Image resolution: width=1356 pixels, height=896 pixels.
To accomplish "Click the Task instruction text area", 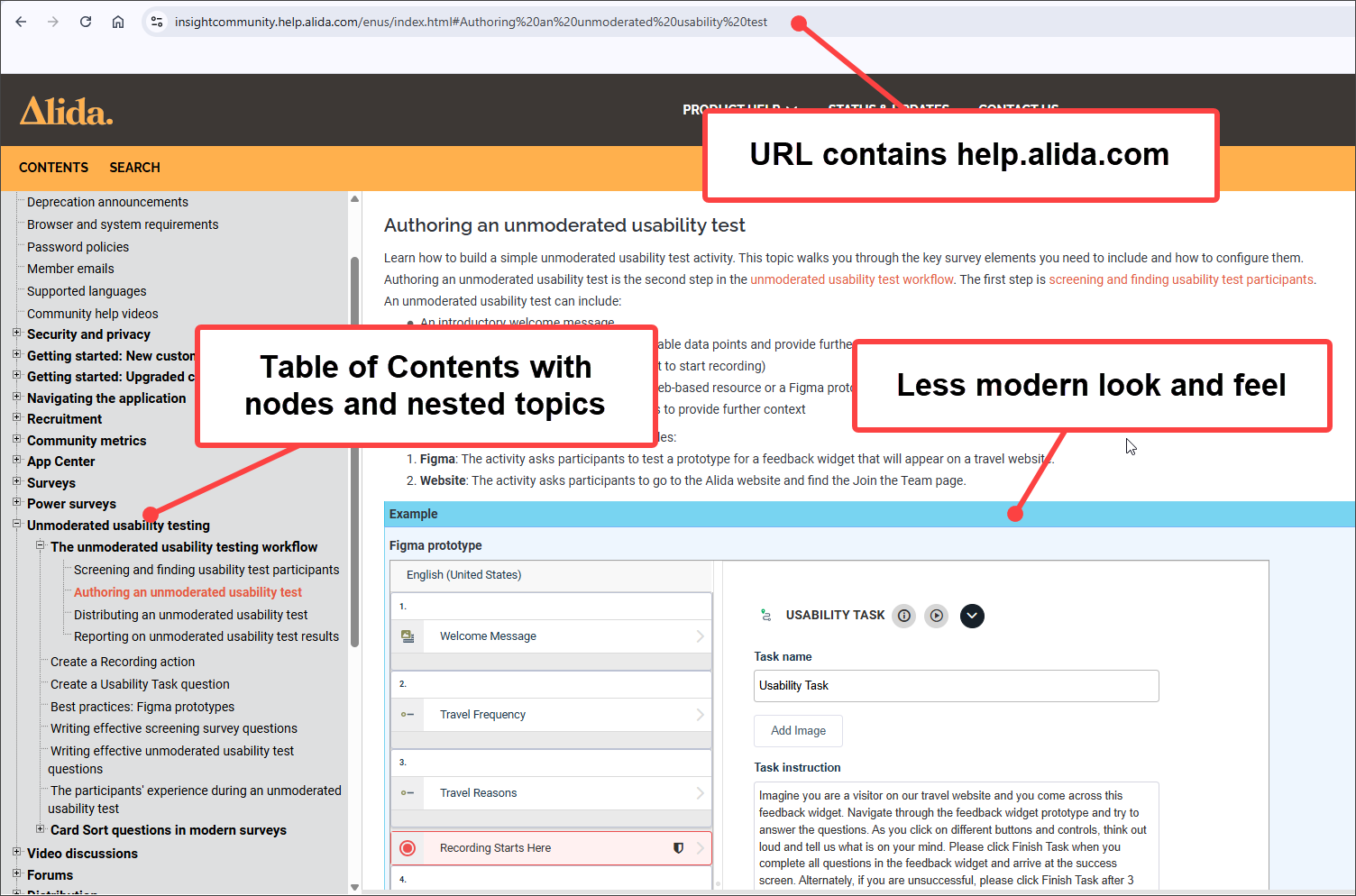I will [x=957, y=837].
